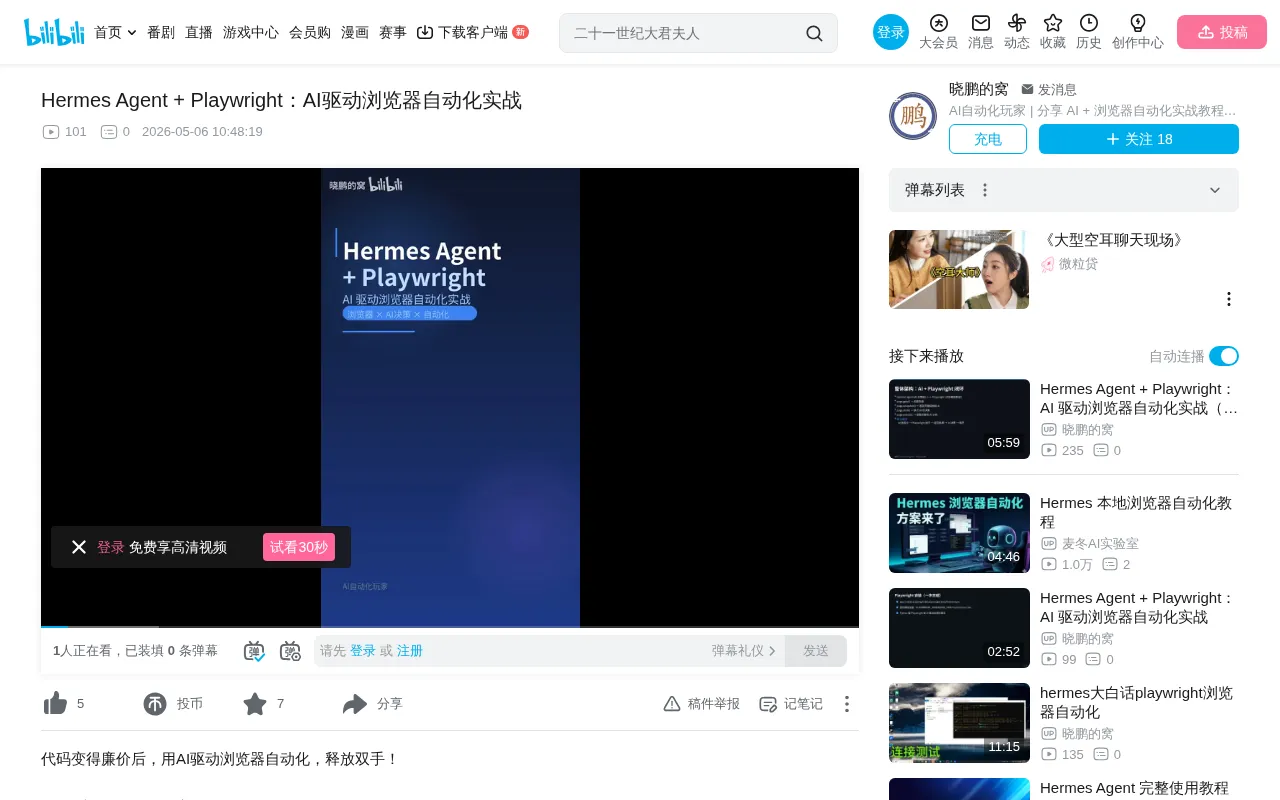The height and width of the screenshot is (800, 1280).
Task: Toggle danmaku display on/off
Action: point(254,651)
